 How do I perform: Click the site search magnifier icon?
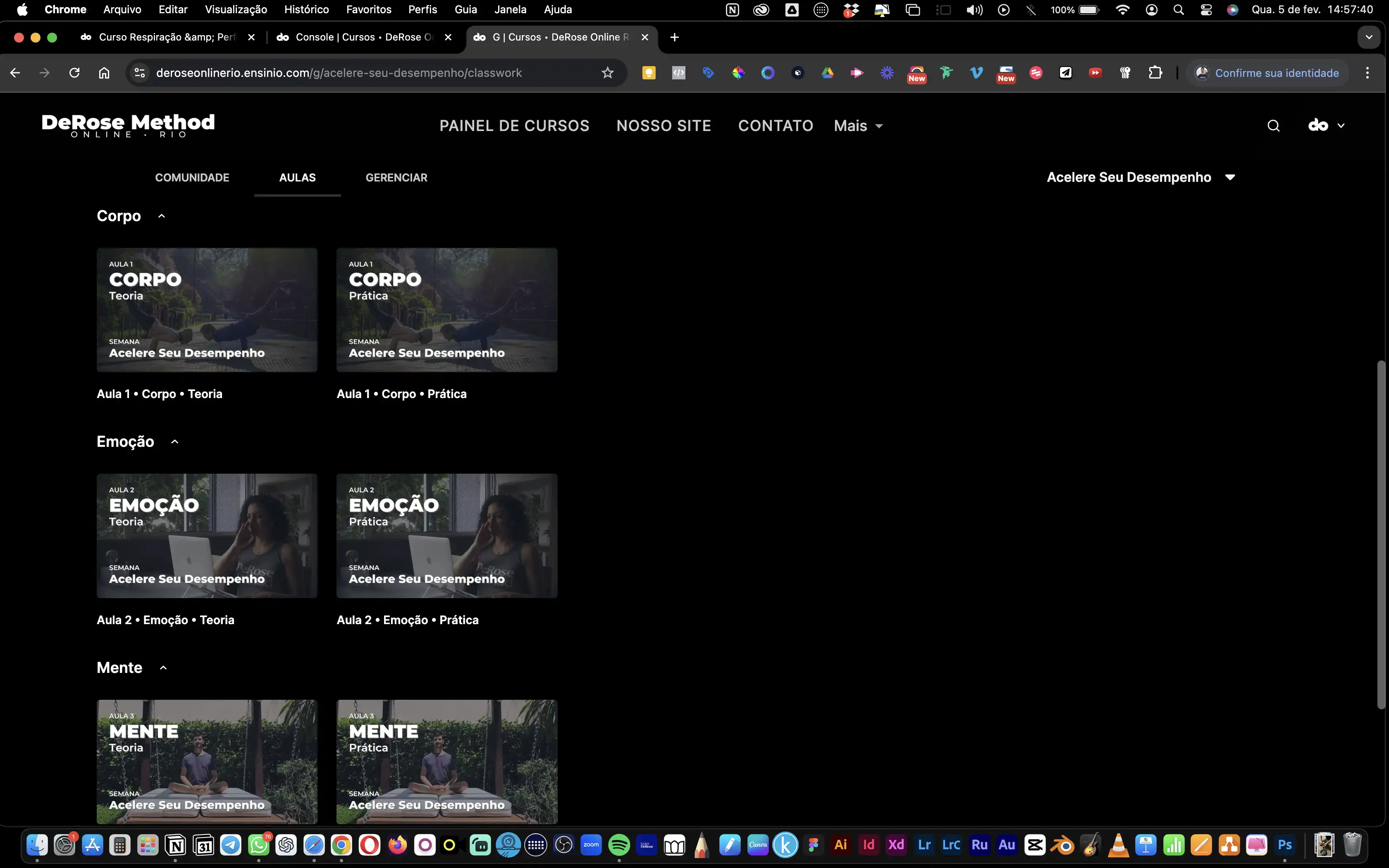click(x=1273, y=126)
